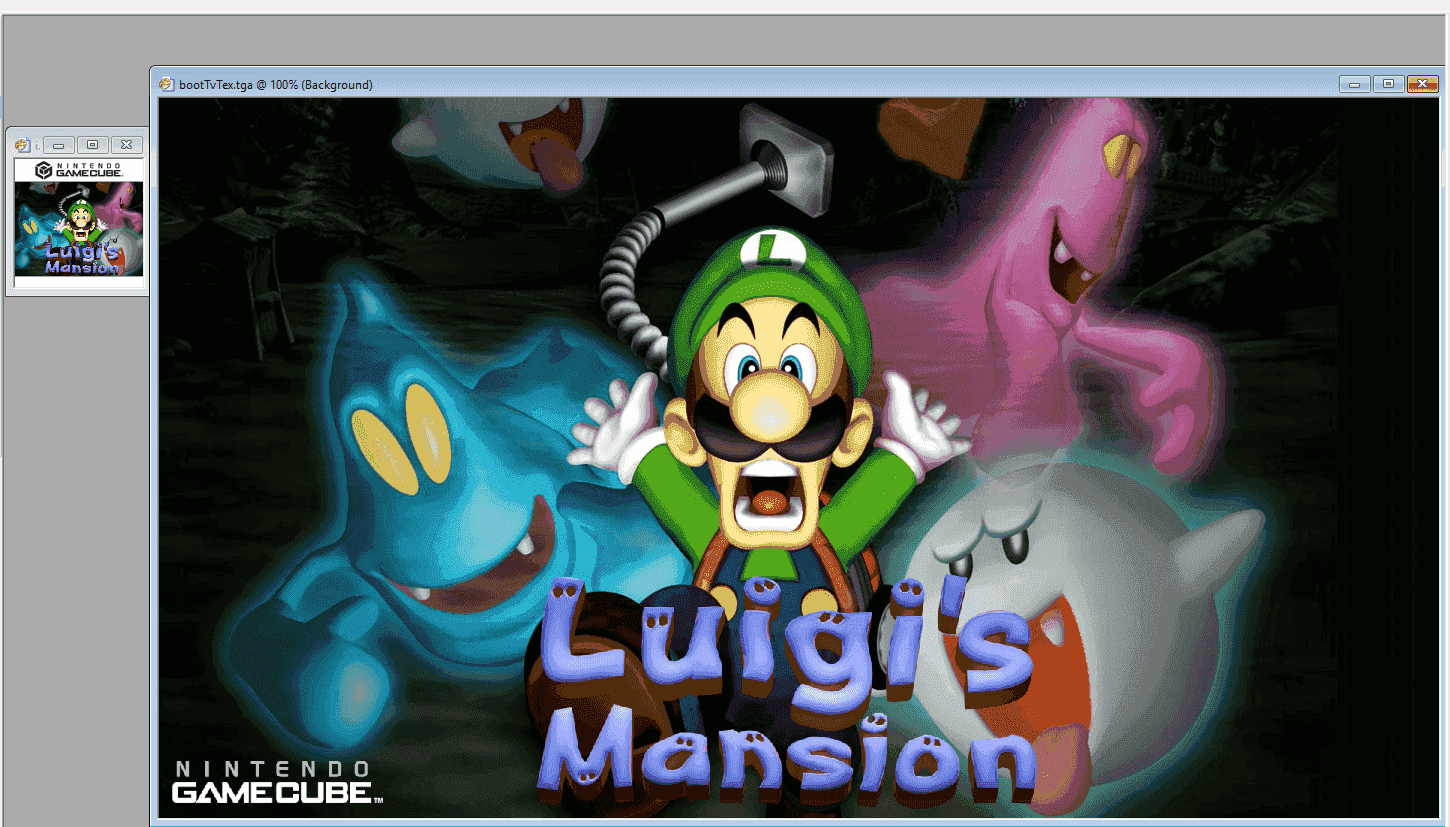Close the small GameCube image window
1450x827 pixels.
(126, 145)
